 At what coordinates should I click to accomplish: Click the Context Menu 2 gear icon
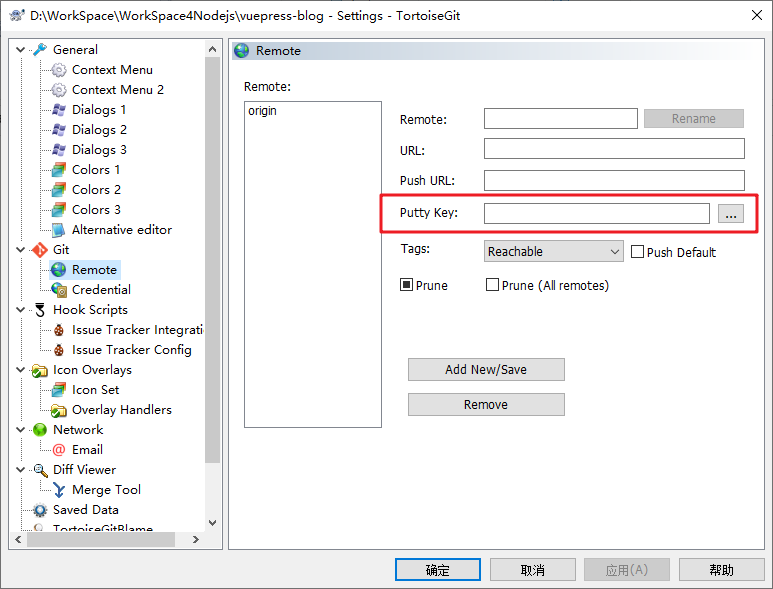[59, 90]
